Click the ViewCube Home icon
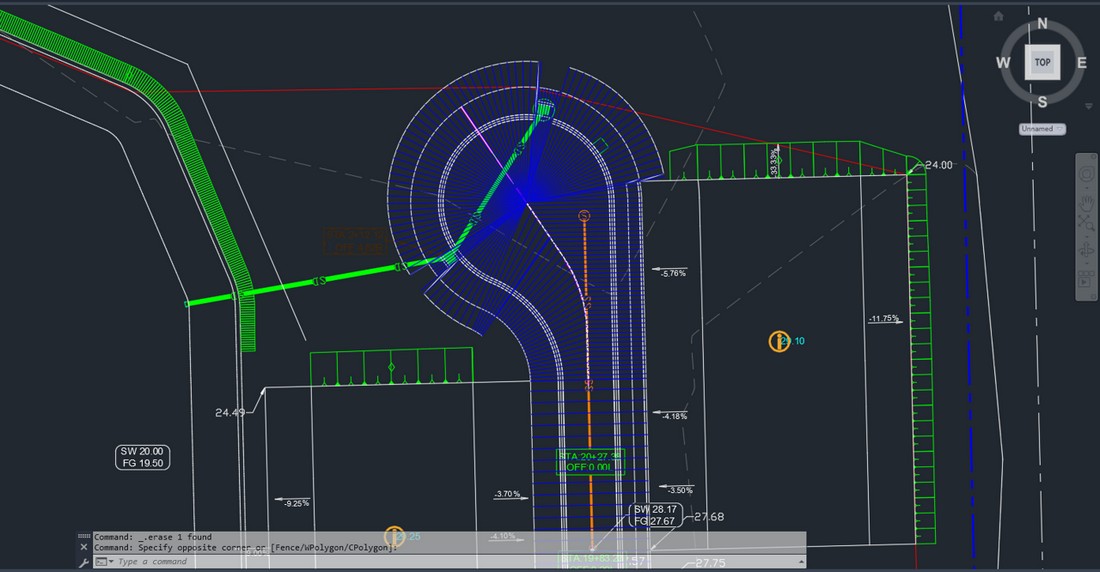Screen dimensions: 1100x572 (x=998, y=16)
